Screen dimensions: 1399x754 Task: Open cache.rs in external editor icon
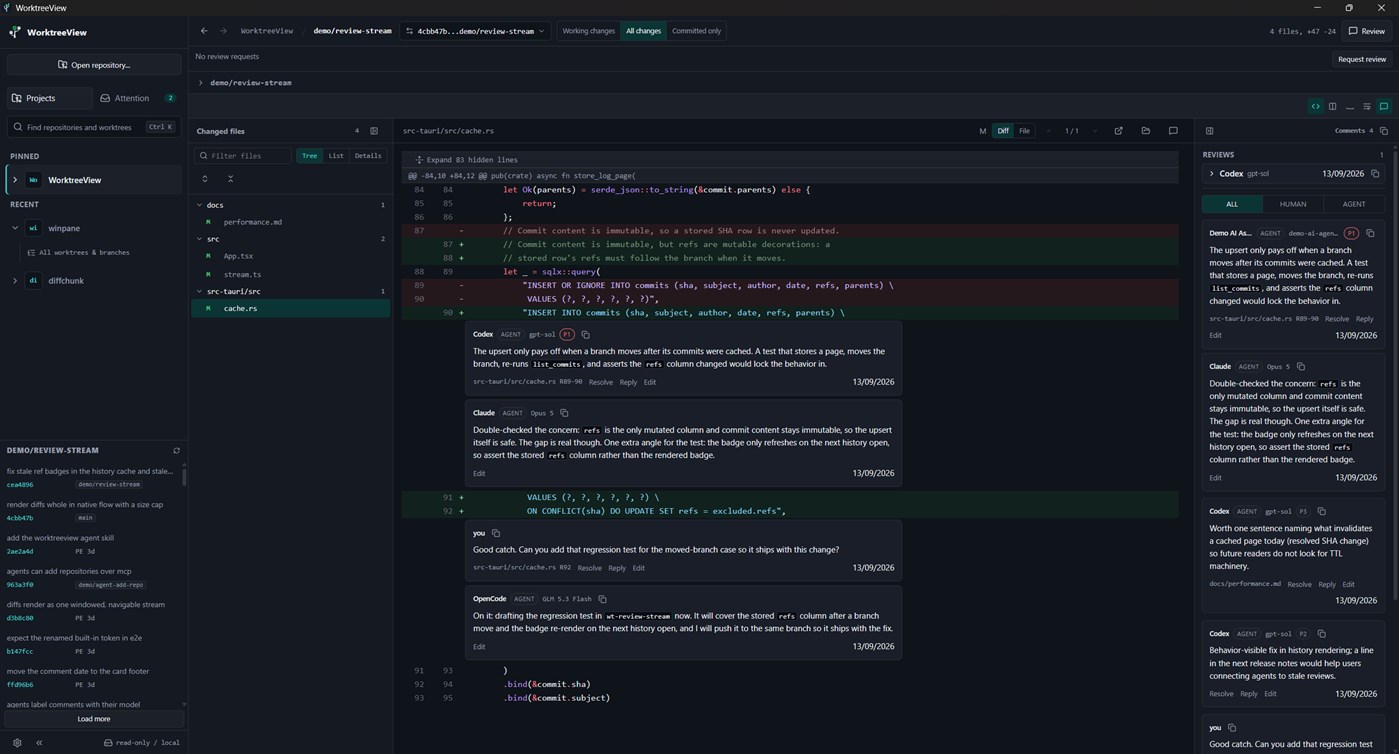(1118, 131)
